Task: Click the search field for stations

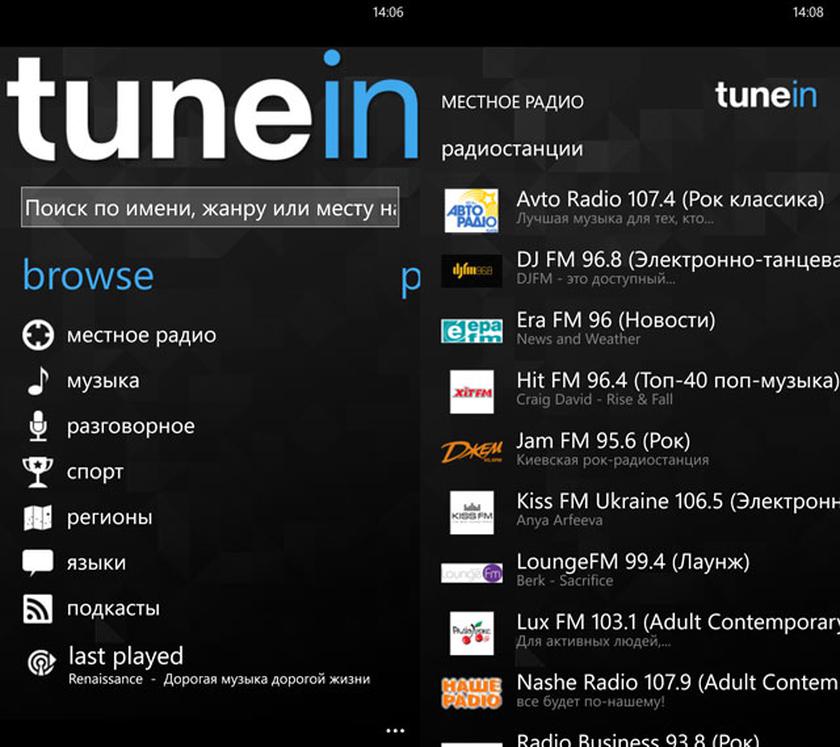Action: (x=210, y=209)
